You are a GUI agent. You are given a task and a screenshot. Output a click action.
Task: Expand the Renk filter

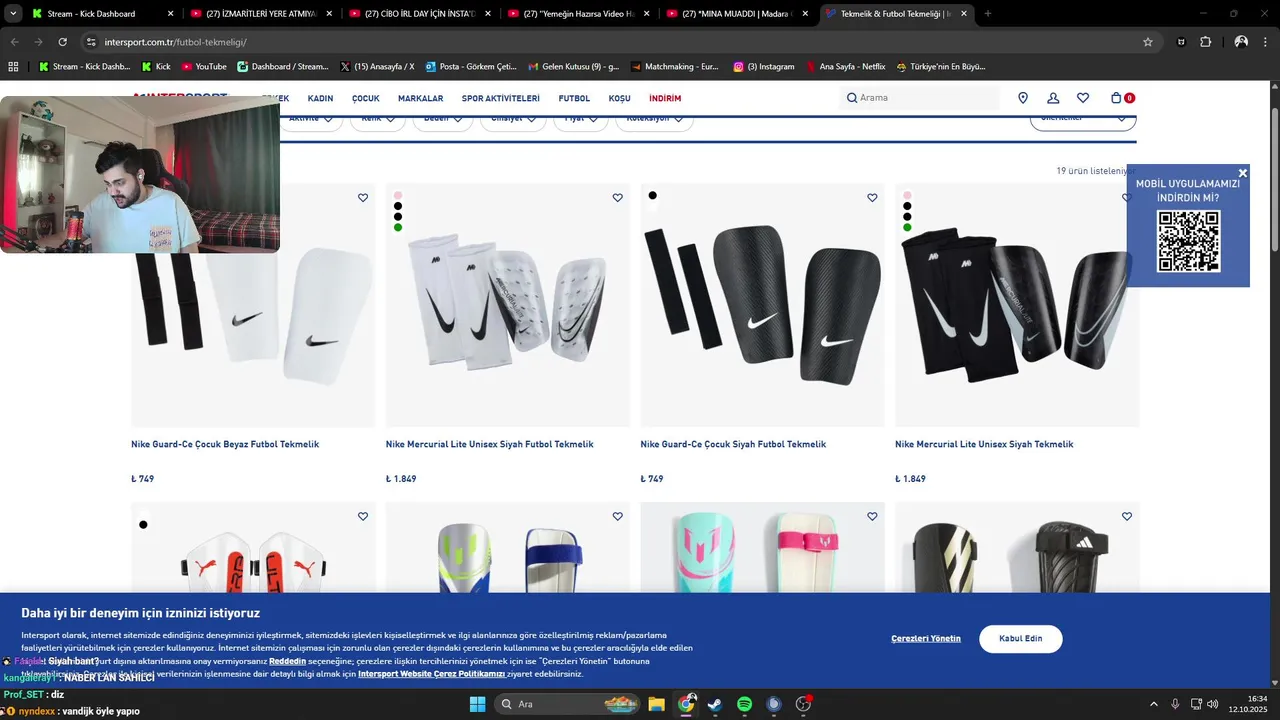coord(378,119)
